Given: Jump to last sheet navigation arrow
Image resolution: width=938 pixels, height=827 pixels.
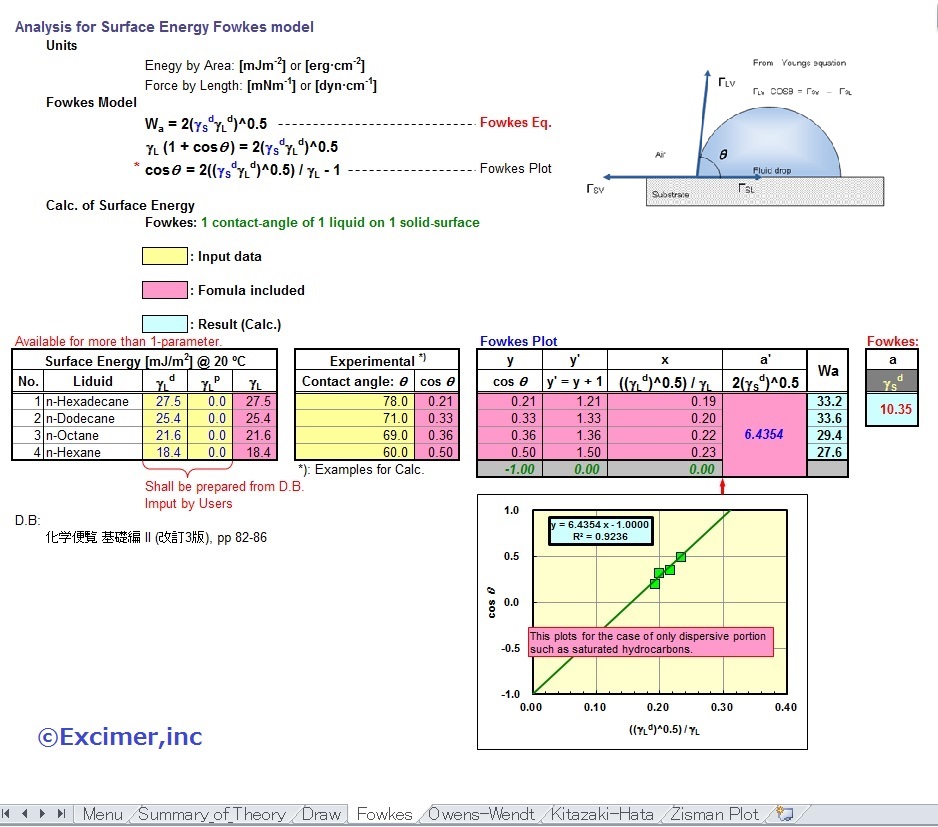Looking at the screenshot, I should click(x=61, y=814).
